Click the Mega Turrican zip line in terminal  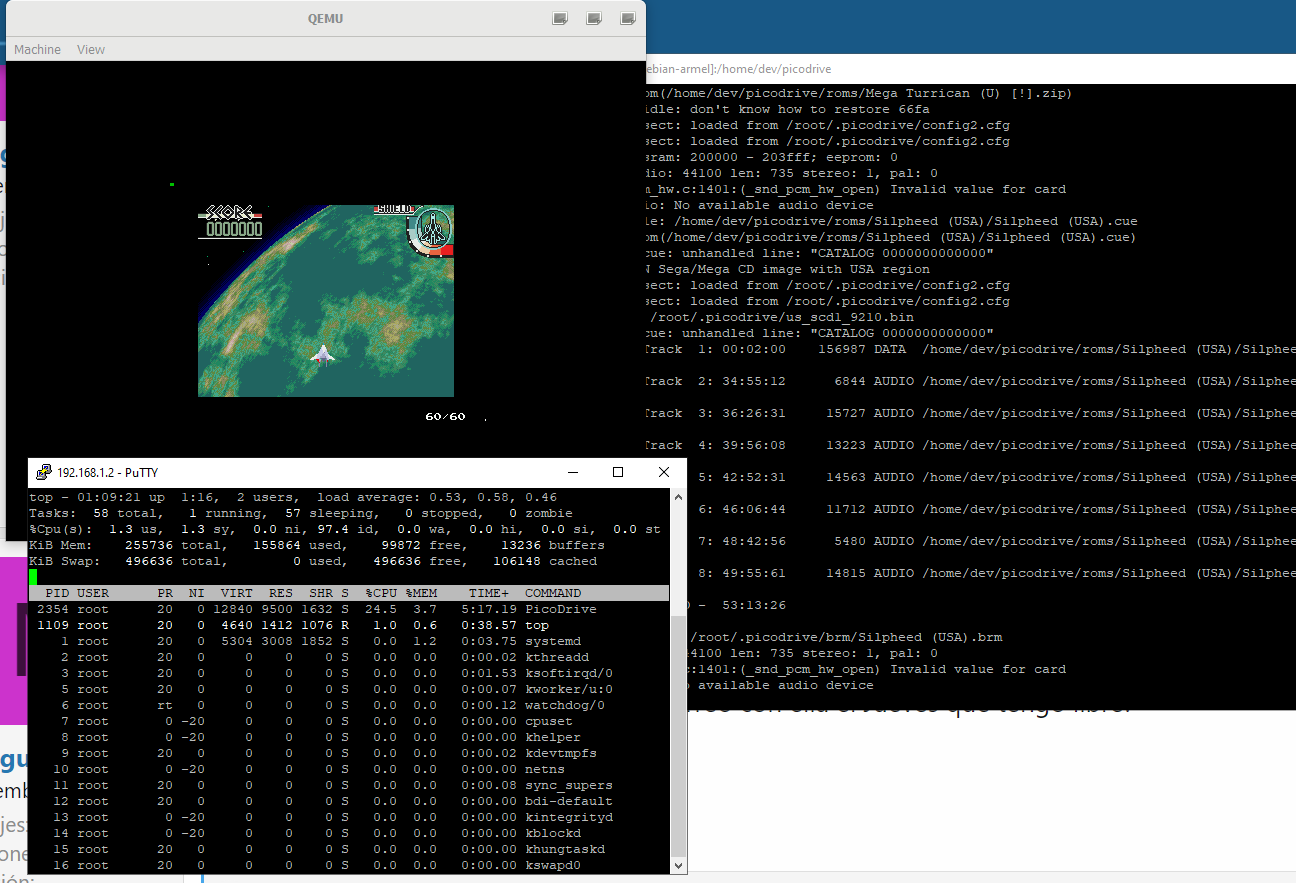point(860,93)
